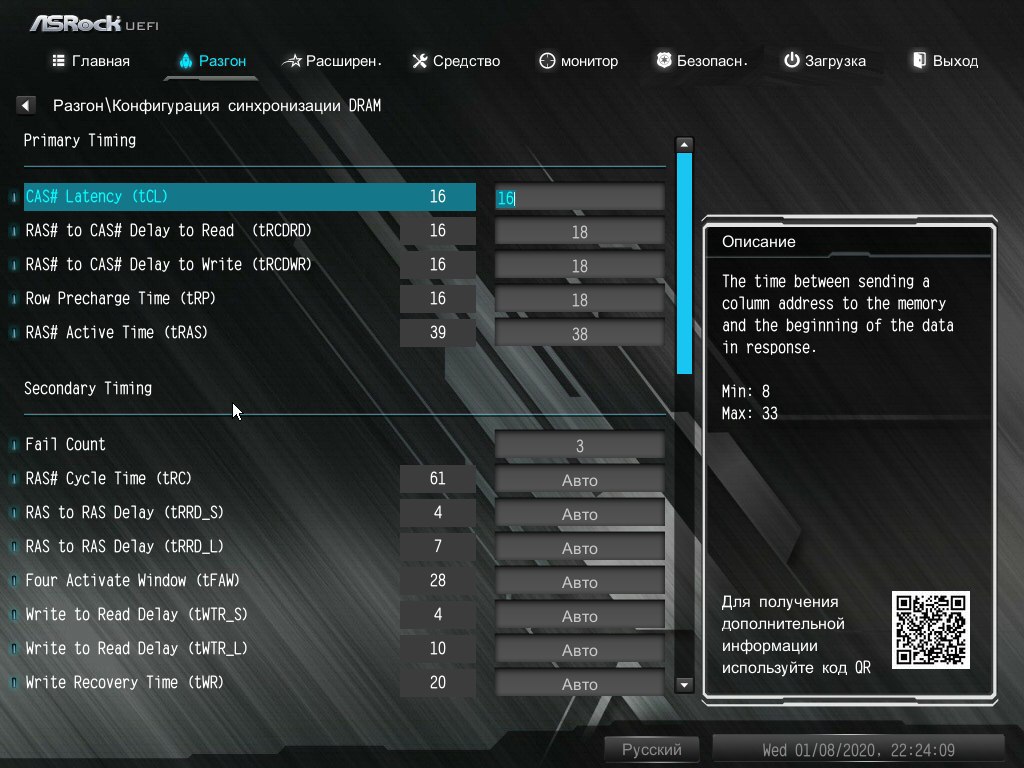This screenshot has width=1024, height=768.
Task: Click the tRAS value field showing 38
Action: click(x=579, y=333)
